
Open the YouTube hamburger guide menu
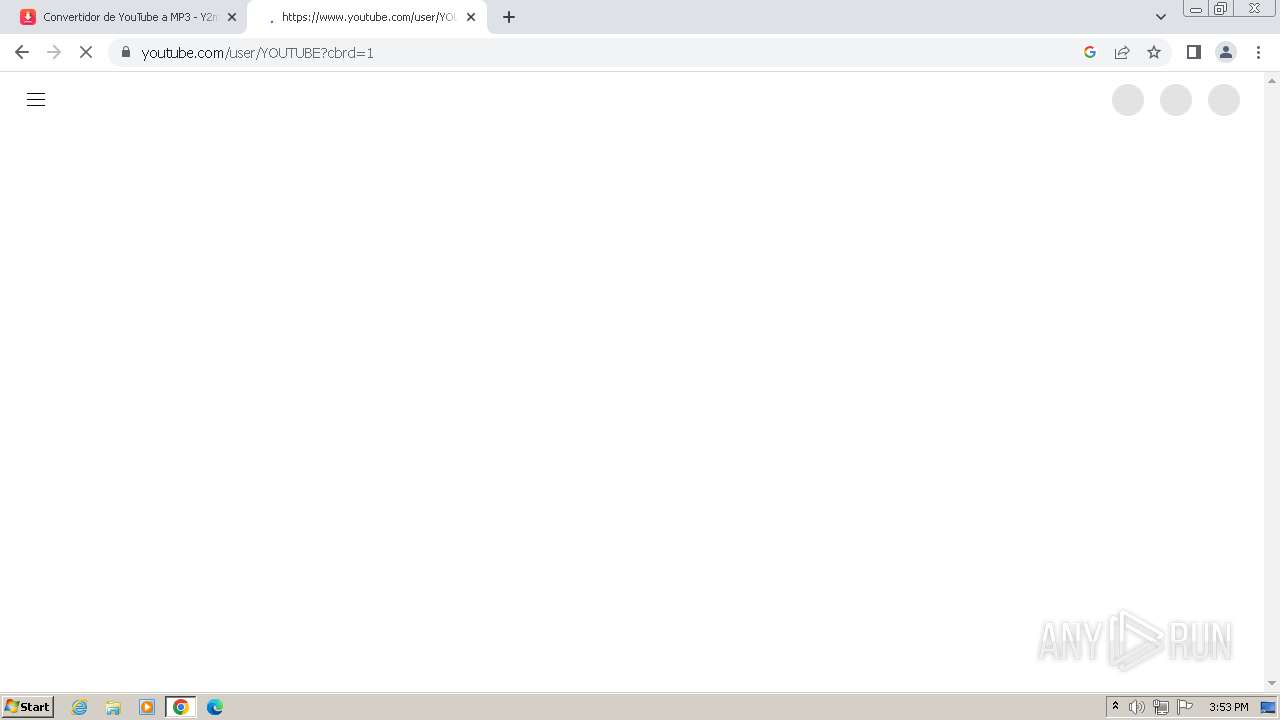click(36, 99)
